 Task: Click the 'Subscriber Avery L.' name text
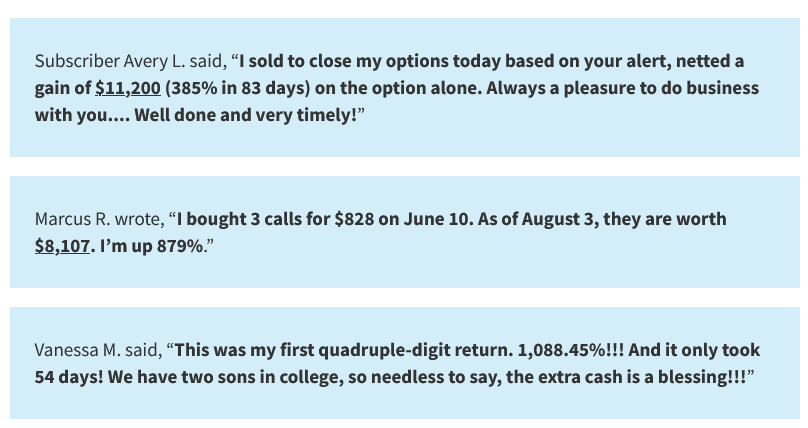[110, 61]
